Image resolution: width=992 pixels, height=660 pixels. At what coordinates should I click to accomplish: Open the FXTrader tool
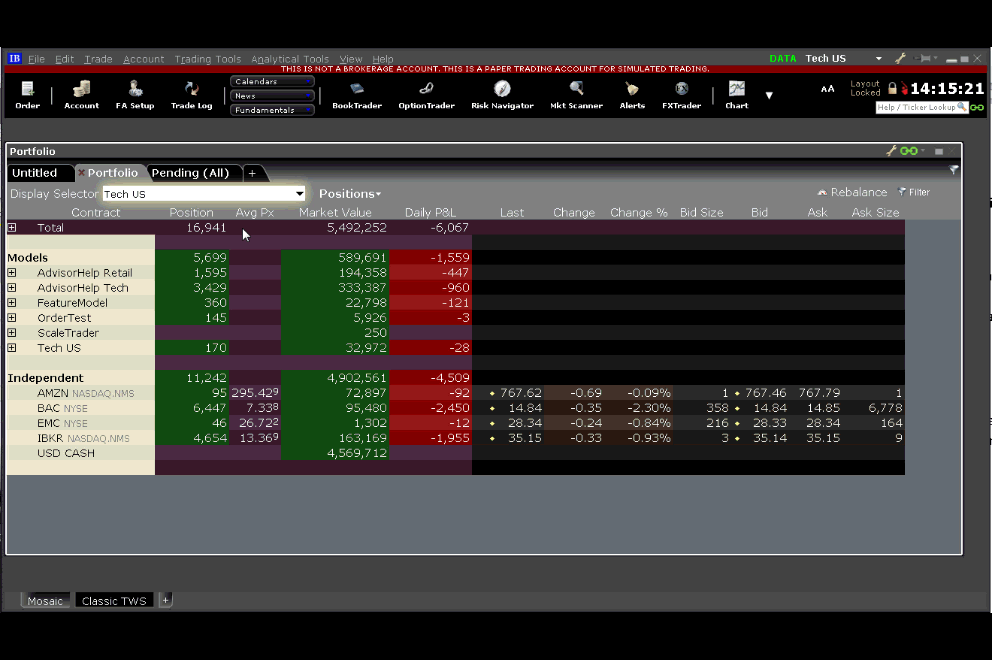pyautogui.click(x=681, y=93)
